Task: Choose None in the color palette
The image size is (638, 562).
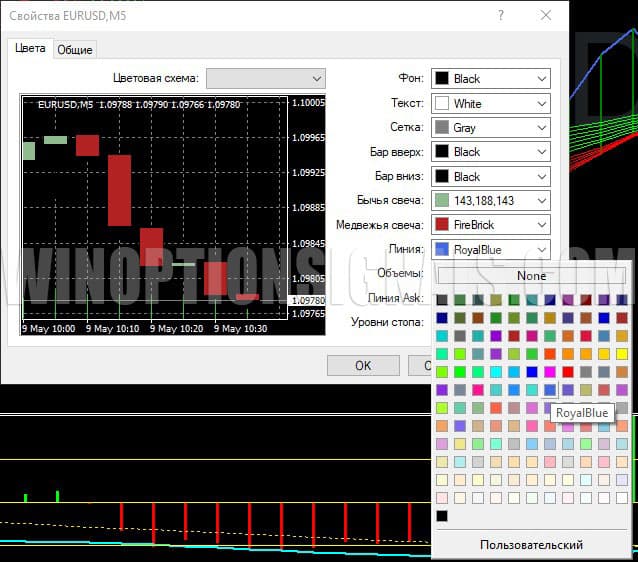Action: coord(531,276)
